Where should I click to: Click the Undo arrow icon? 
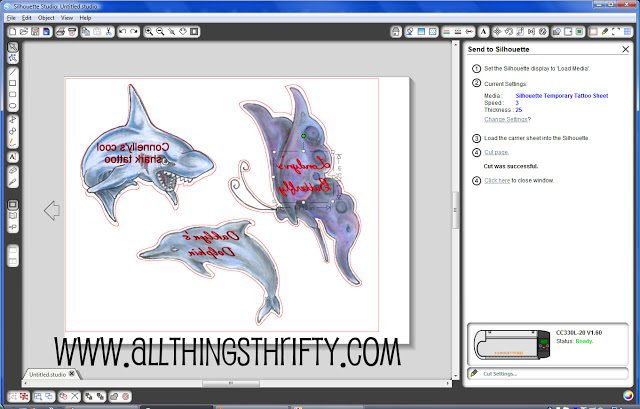pos(122,31)
